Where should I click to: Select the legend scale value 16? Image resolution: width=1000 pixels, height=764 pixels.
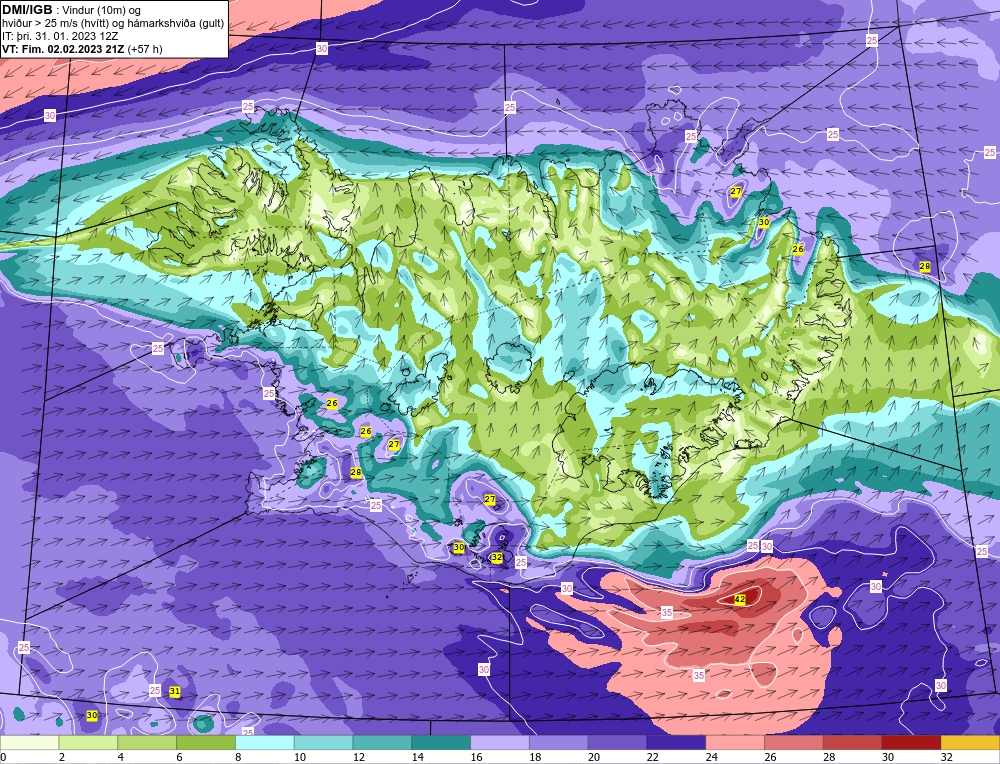tap(476, 757)
